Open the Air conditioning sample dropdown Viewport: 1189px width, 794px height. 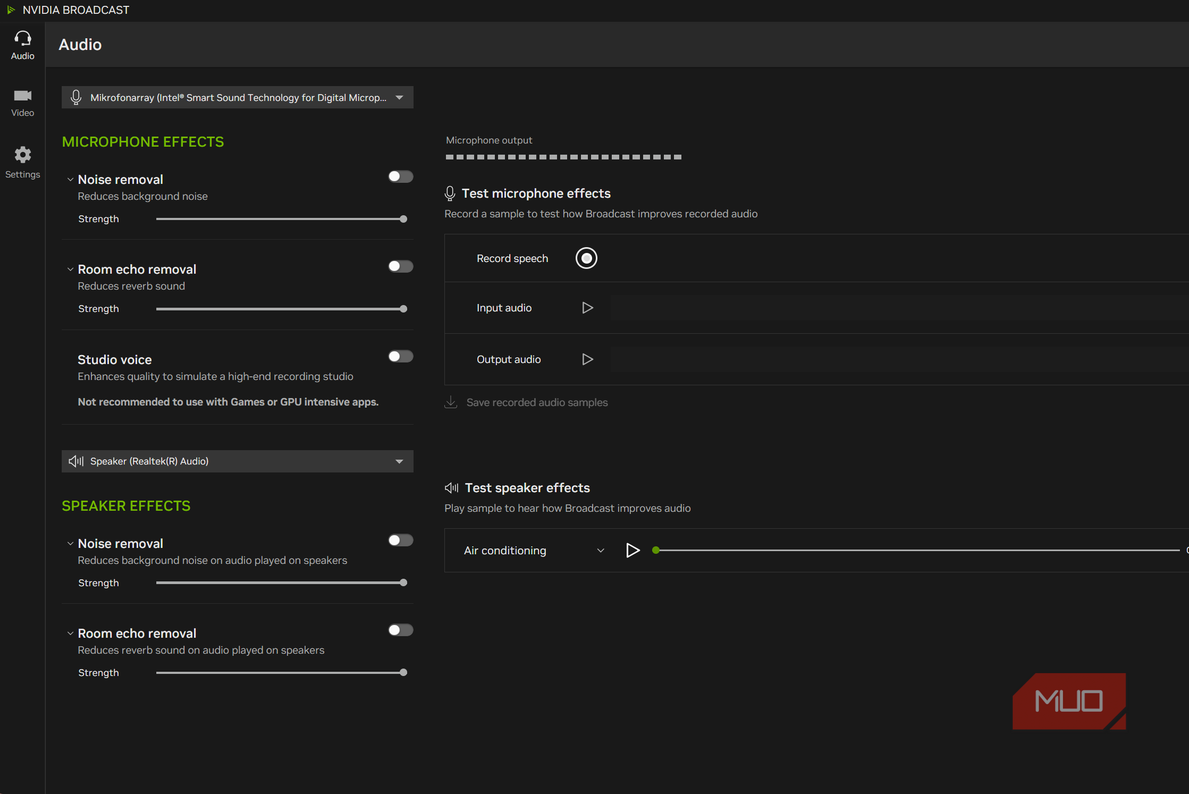click(x=534, y=551)
